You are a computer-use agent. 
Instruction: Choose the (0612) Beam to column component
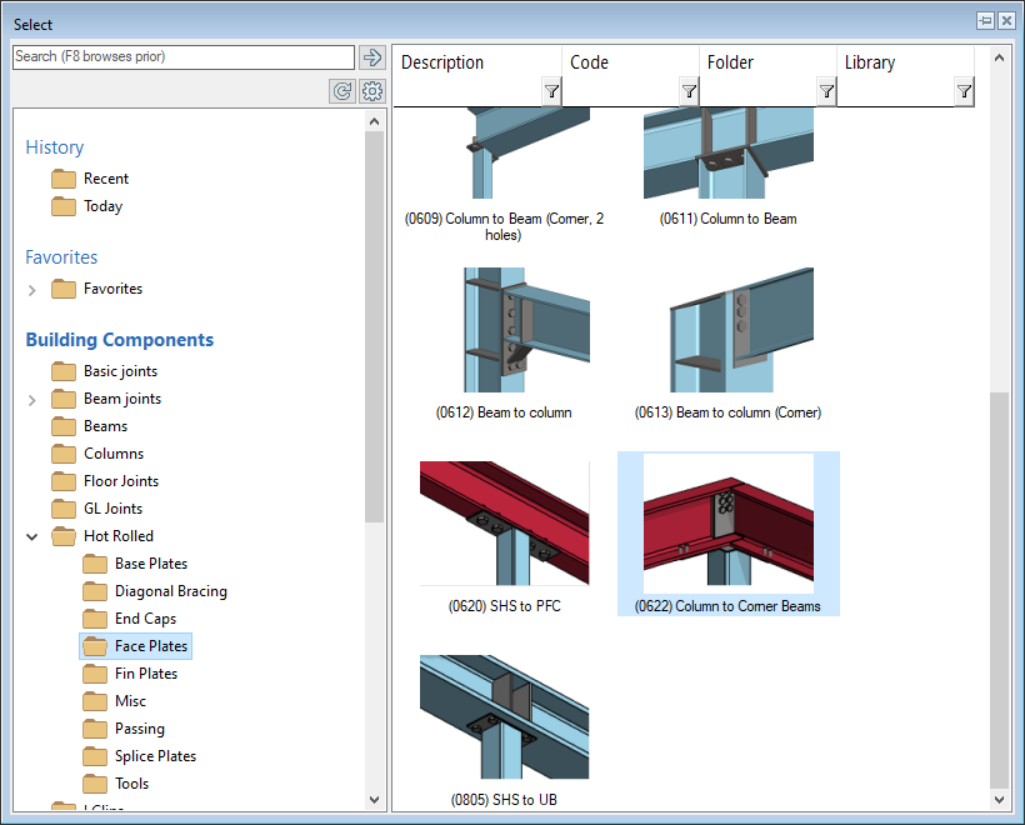pyautogui.click(x=504, y=331)
